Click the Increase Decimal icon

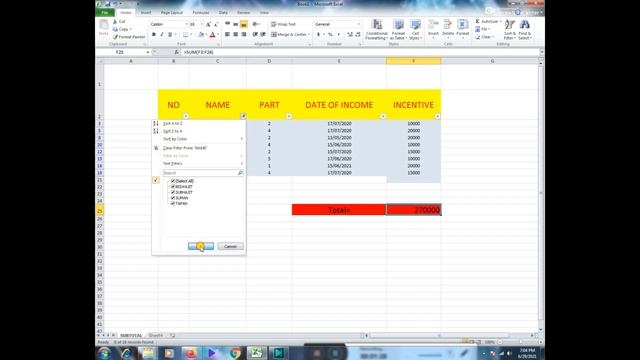pyautogui.click(x=350, y=35)
